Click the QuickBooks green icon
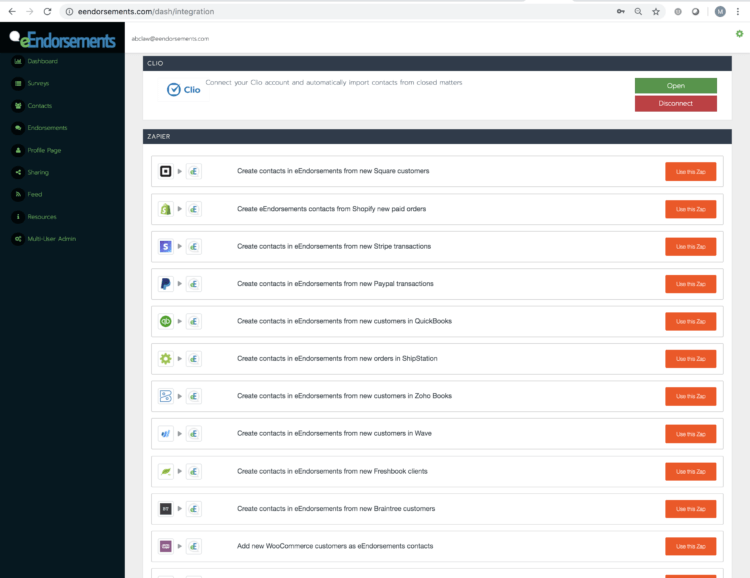Image resolution: width=750 pixels, height=578 pixels. pos(165,322)
